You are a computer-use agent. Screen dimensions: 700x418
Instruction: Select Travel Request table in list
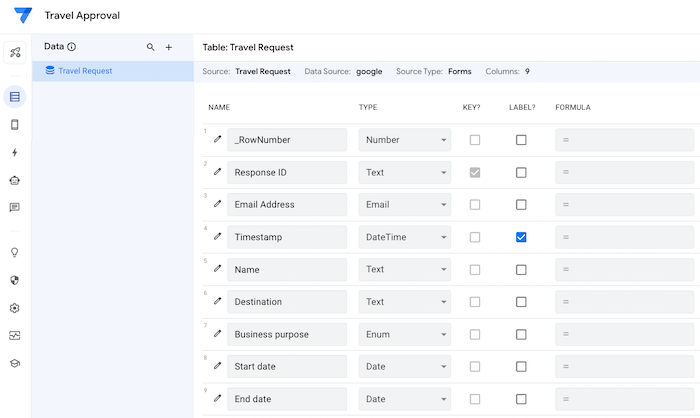coord(85,71)
